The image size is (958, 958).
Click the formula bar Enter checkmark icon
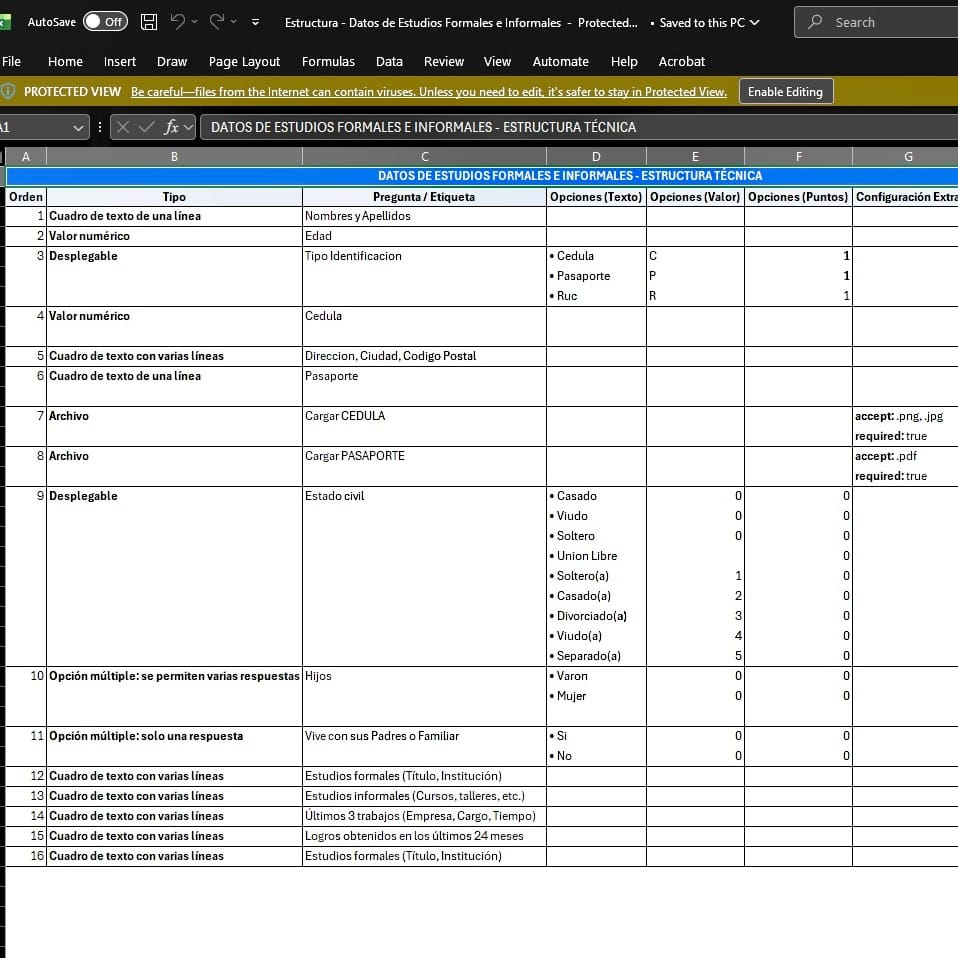point(147,127)
